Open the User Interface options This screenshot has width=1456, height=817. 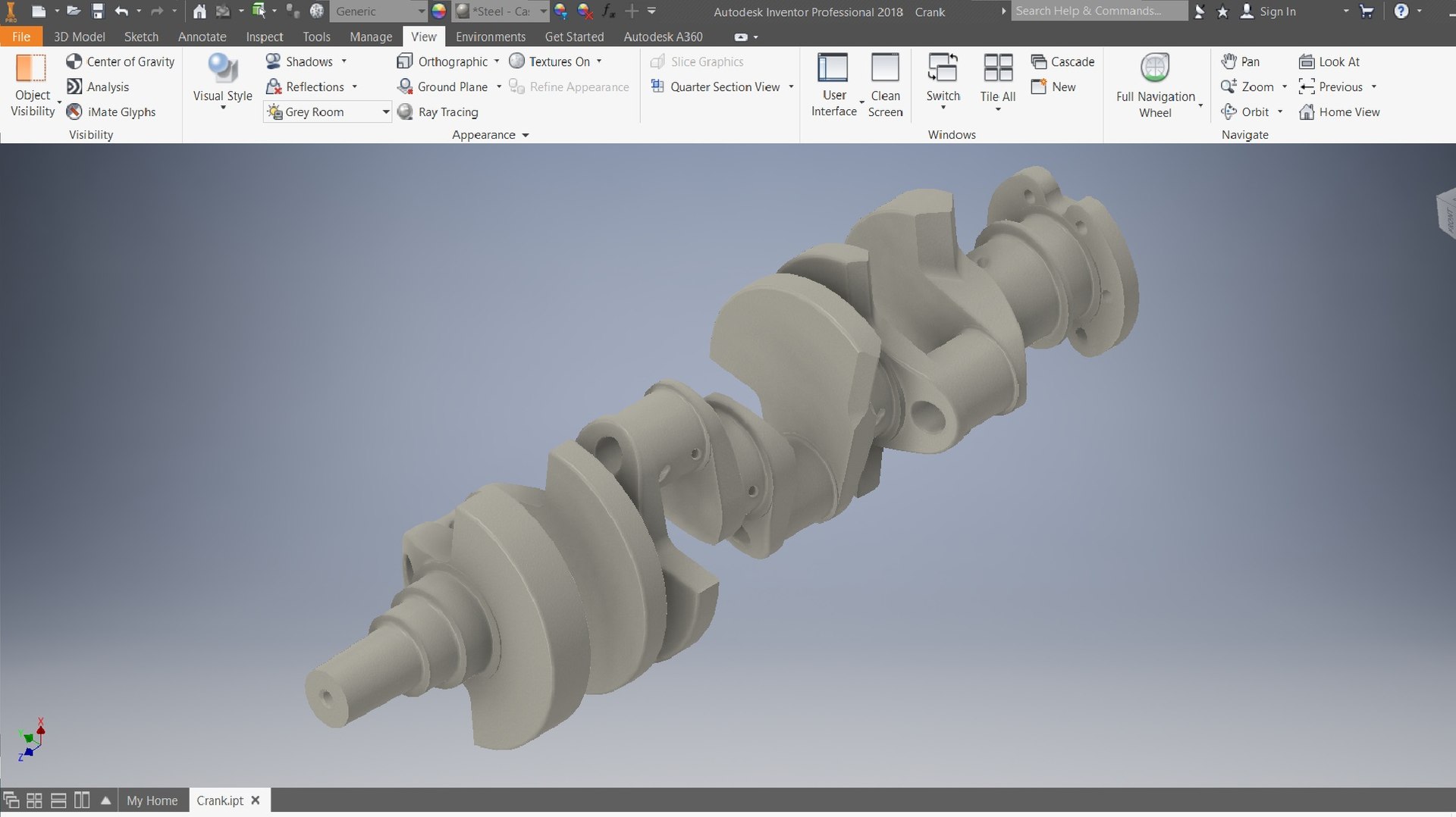833,86
